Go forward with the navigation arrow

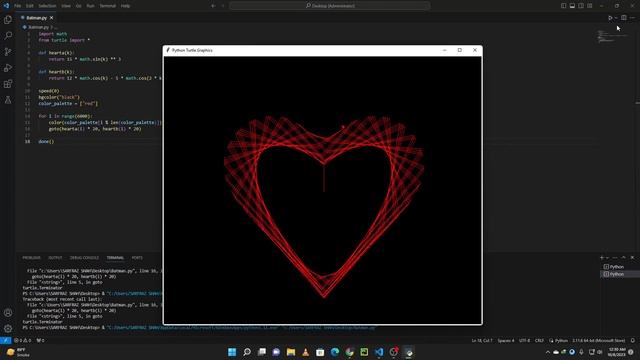click(223, 6)
